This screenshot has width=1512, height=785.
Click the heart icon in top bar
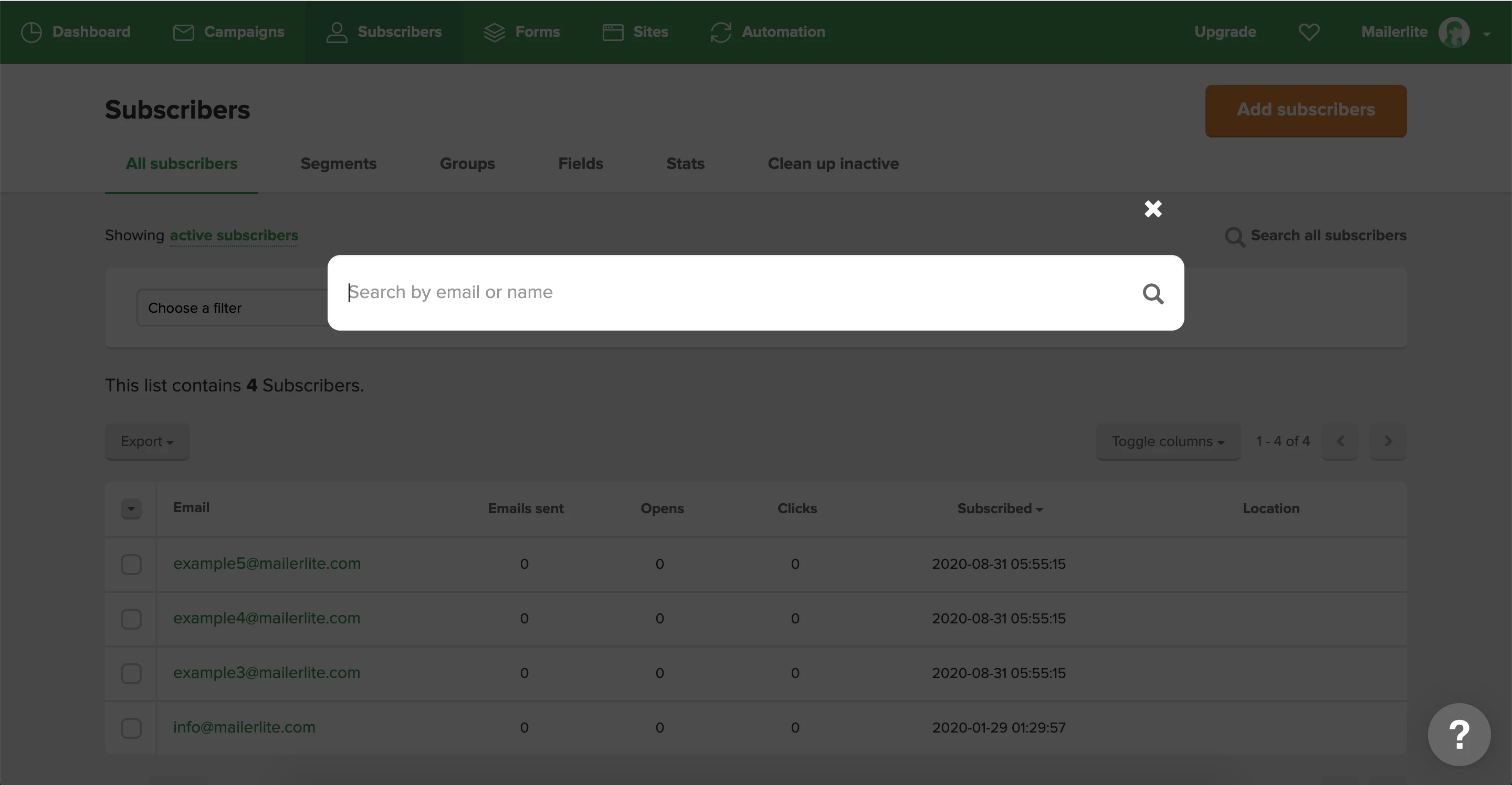[1309, 32]
